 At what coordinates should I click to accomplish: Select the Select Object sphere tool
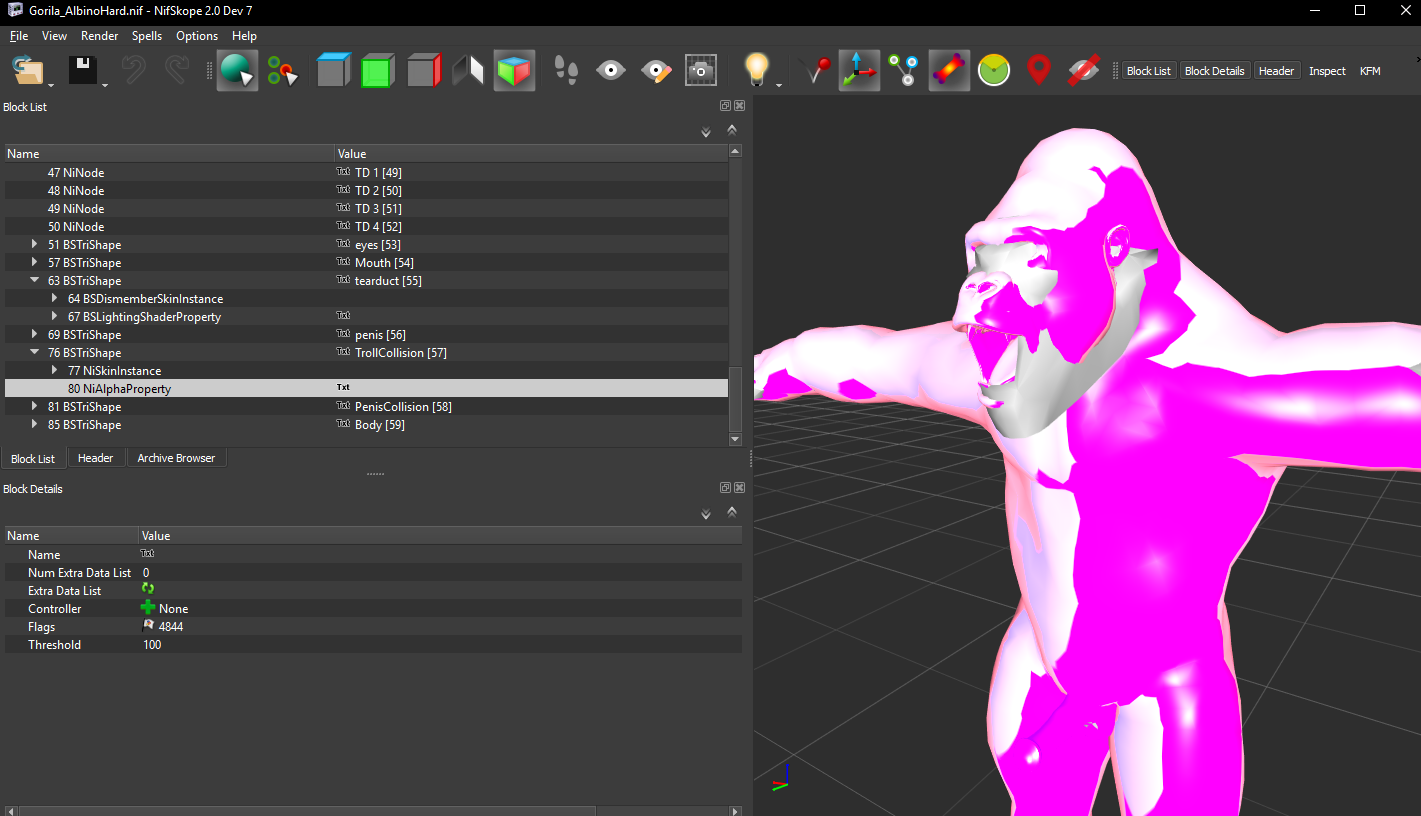pyautogui.click(x=237, y=71)
